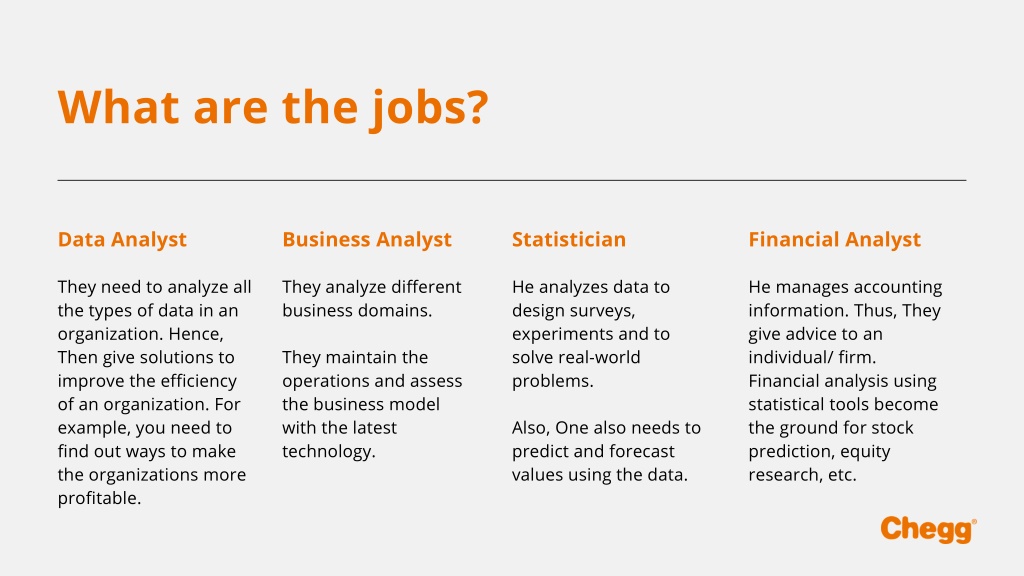Click the Data Analyst heading

coord(122,240)
